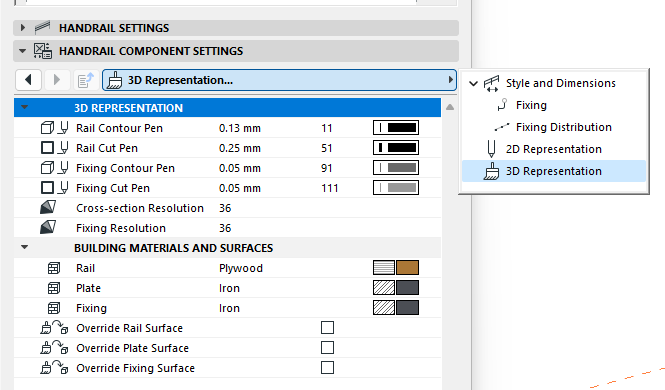Open Rail Contour Pen color swatch

396,128
